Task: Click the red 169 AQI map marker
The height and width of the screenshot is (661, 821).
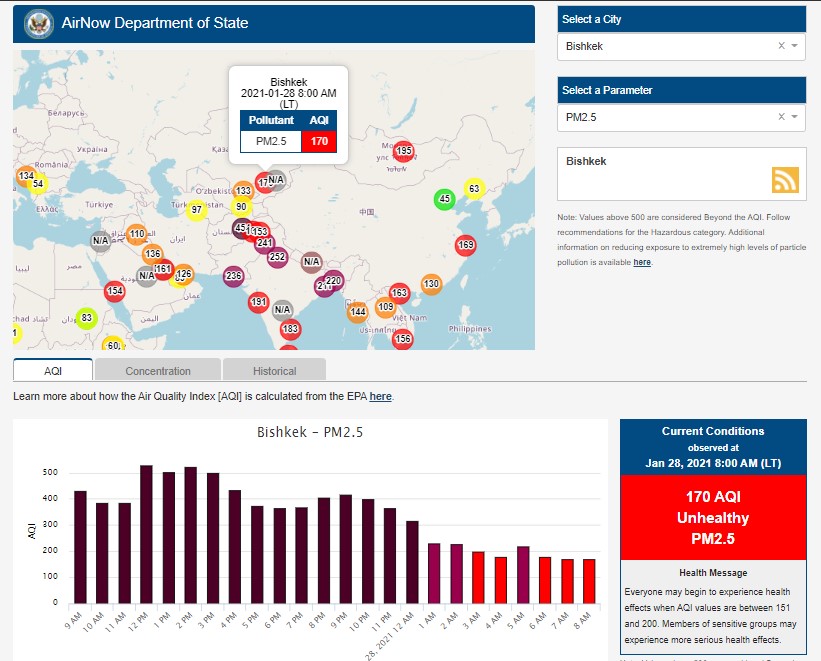Action: tap(465, 245)
